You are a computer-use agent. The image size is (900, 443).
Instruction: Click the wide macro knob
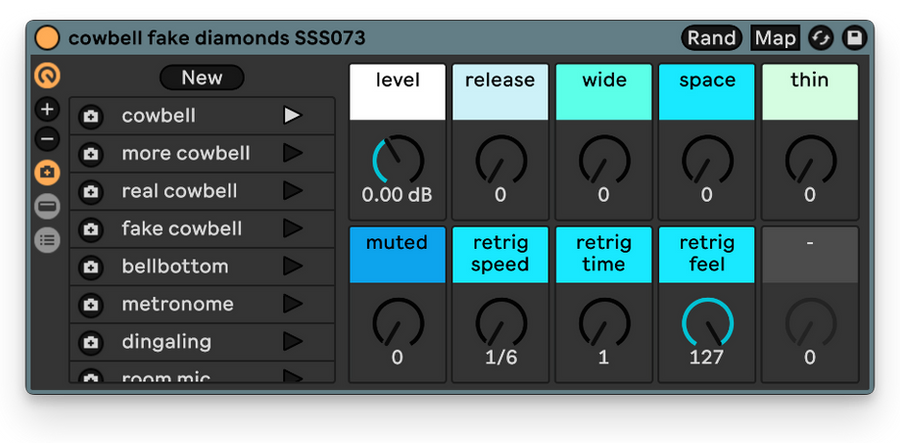click(x=604, y=161)
